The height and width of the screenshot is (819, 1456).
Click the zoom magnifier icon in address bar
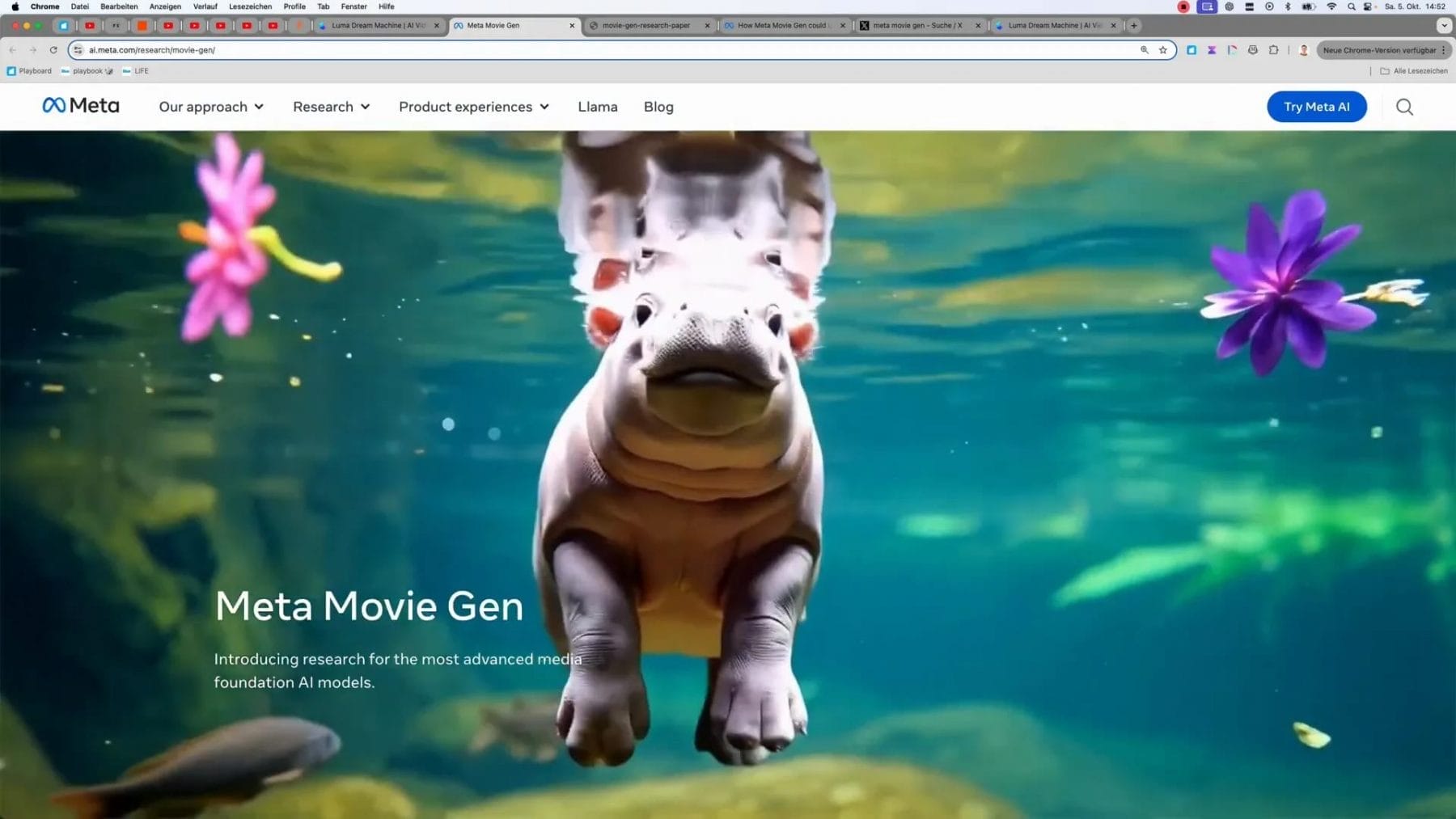pos(1144,50)
